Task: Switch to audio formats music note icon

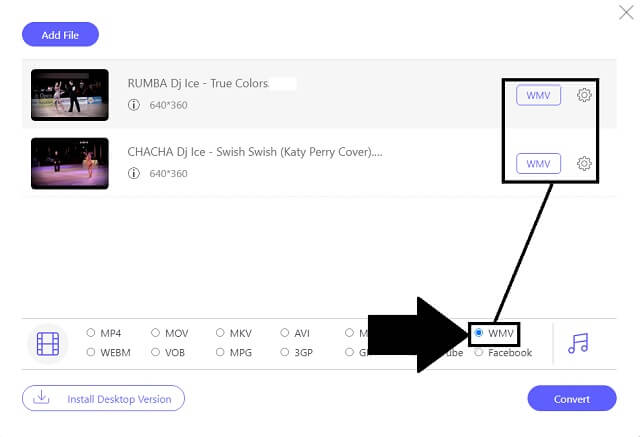Action: 578,343
